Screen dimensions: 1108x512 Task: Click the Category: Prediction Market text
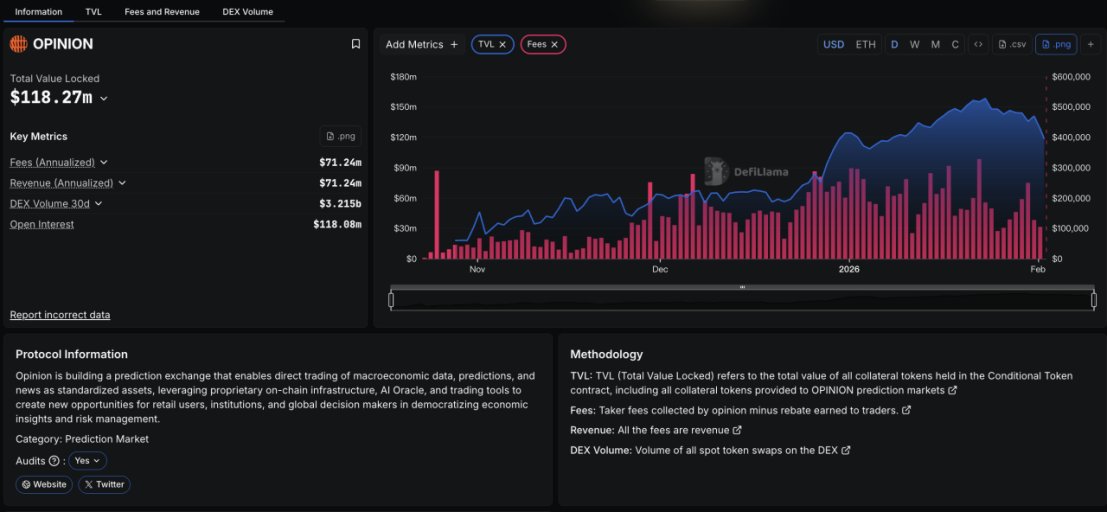click(x=82, y=439)
